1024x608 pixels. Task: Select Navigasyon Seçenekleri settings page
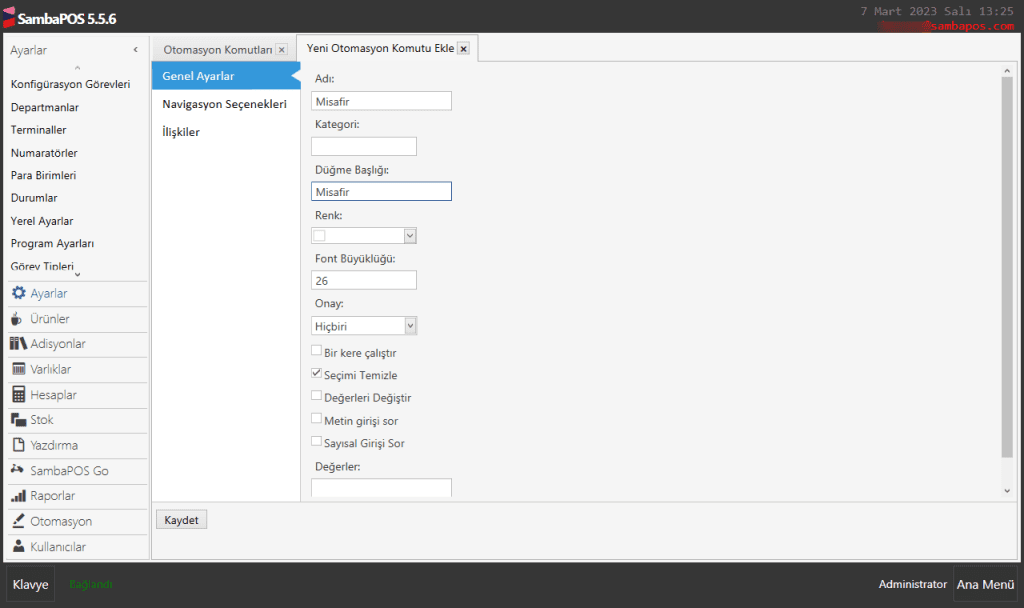pos(224,104)
